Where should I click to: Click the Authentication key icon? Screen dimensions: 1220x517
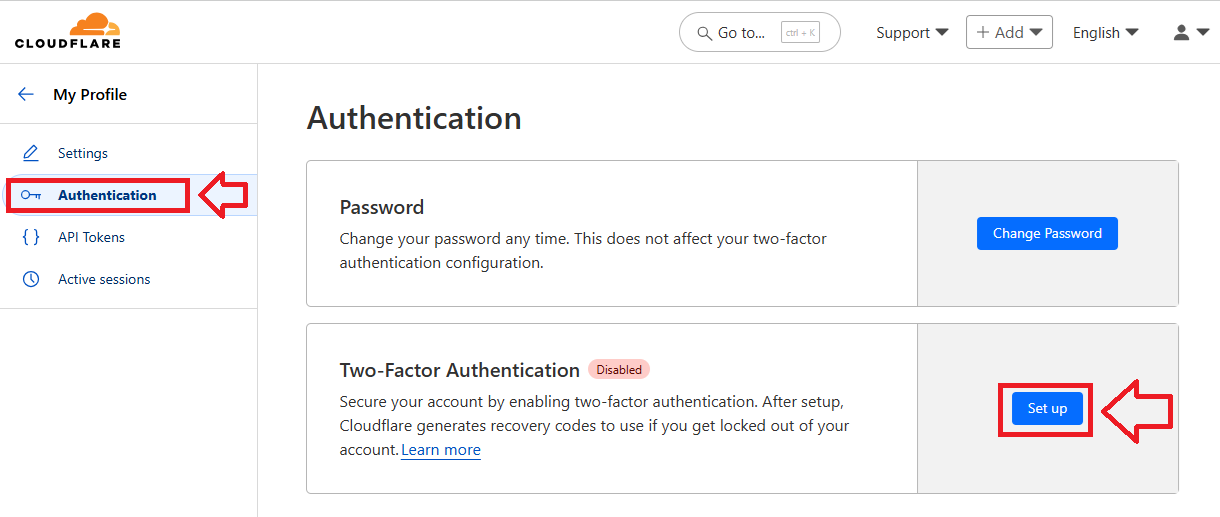tap(31, 195)
